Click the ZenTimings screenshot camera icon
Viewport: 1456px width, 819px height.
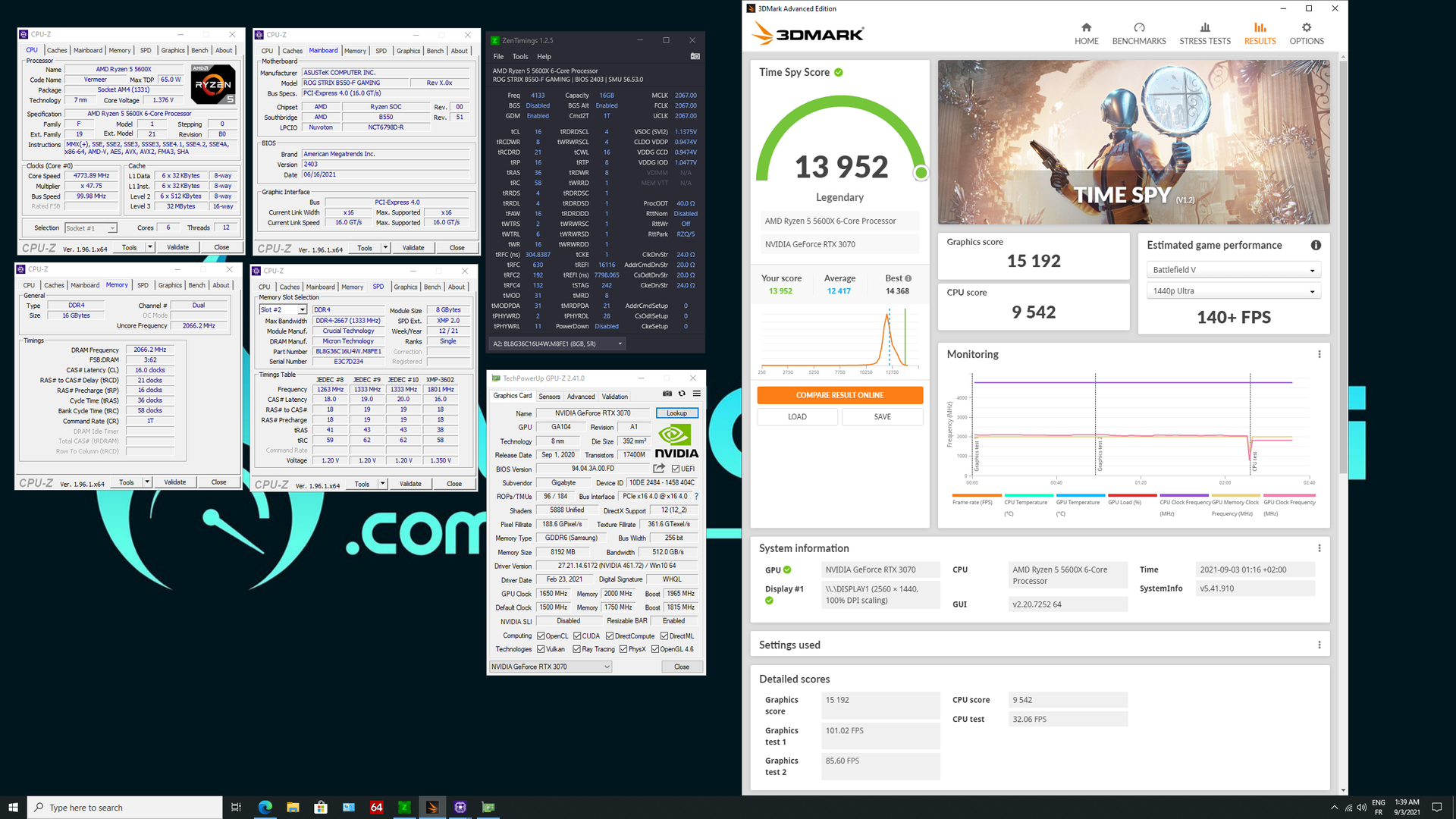point(695,56)
